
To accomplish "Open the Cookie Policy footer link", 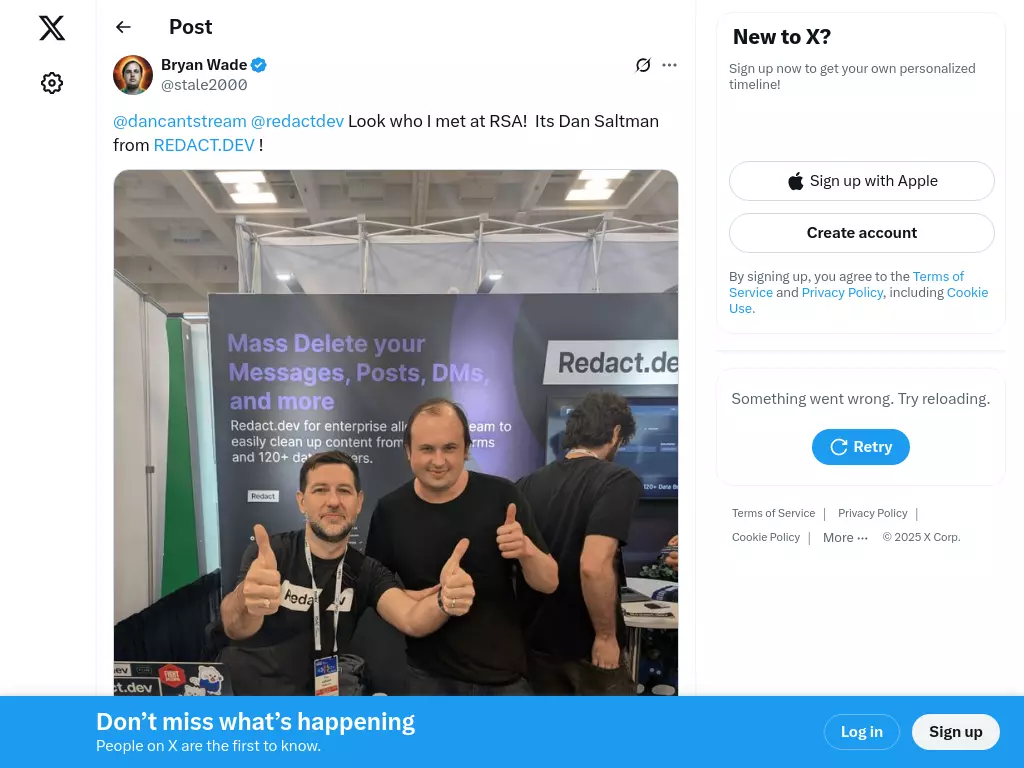I will pos(765,537).
